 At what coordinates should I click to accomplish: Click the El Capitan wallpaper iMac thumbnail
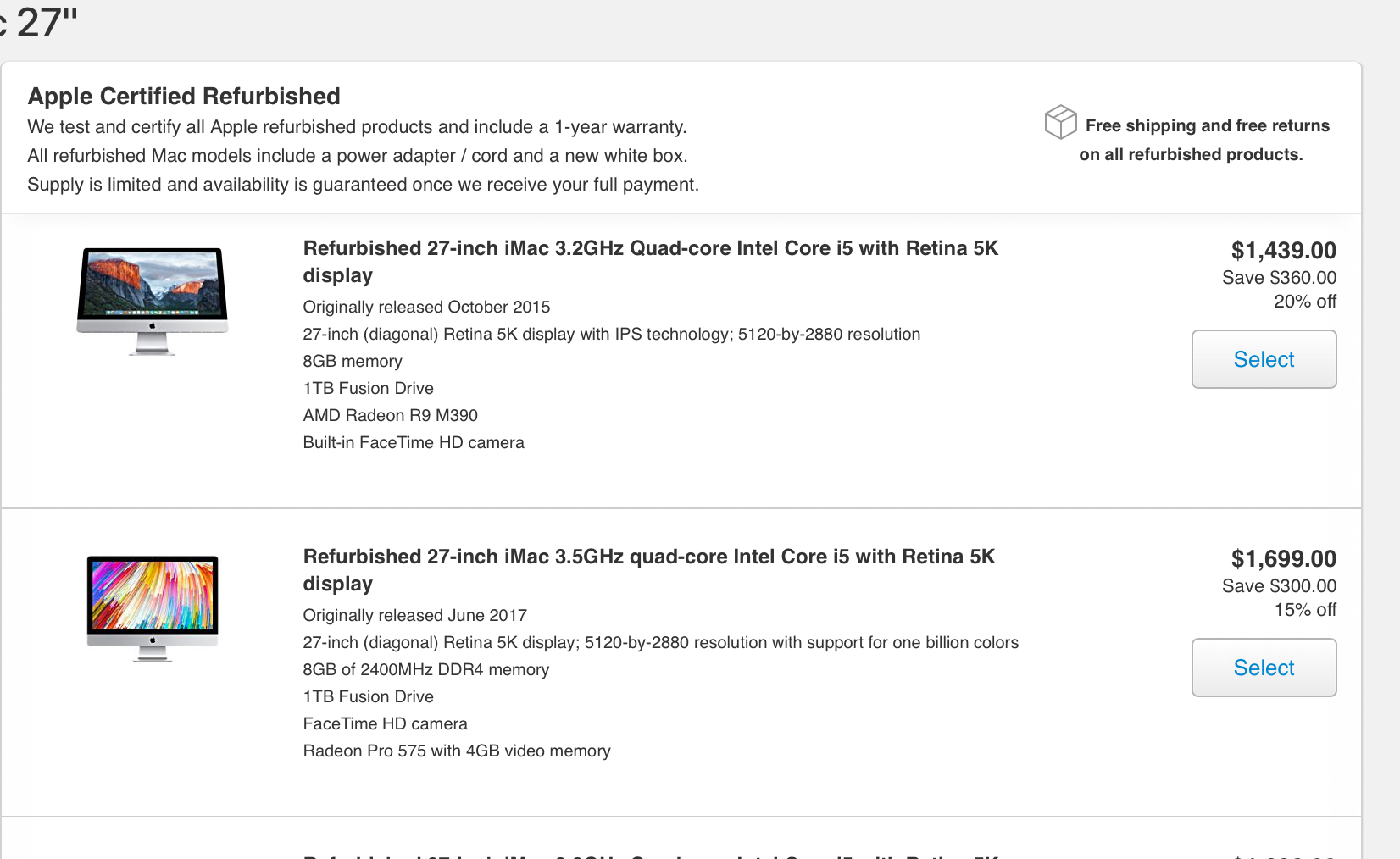pyautogui.click(x=153, y=301)
